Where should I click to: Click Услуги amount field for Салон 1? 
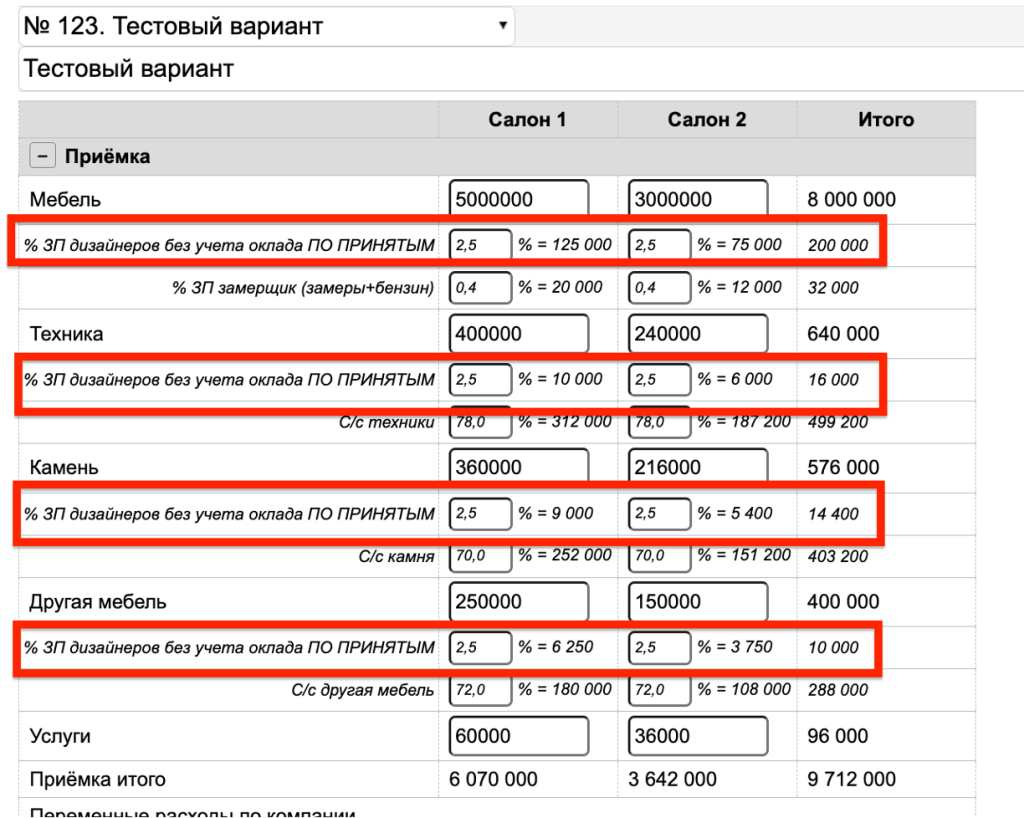pos(519,736)
